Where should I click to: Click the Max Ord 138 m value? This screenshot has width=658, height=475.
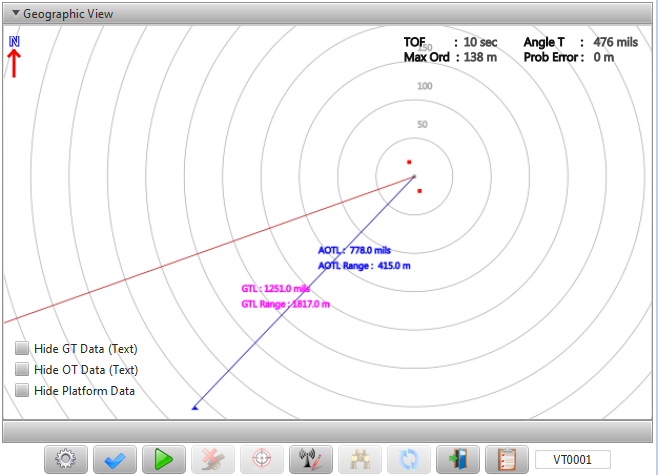(480, 57)
